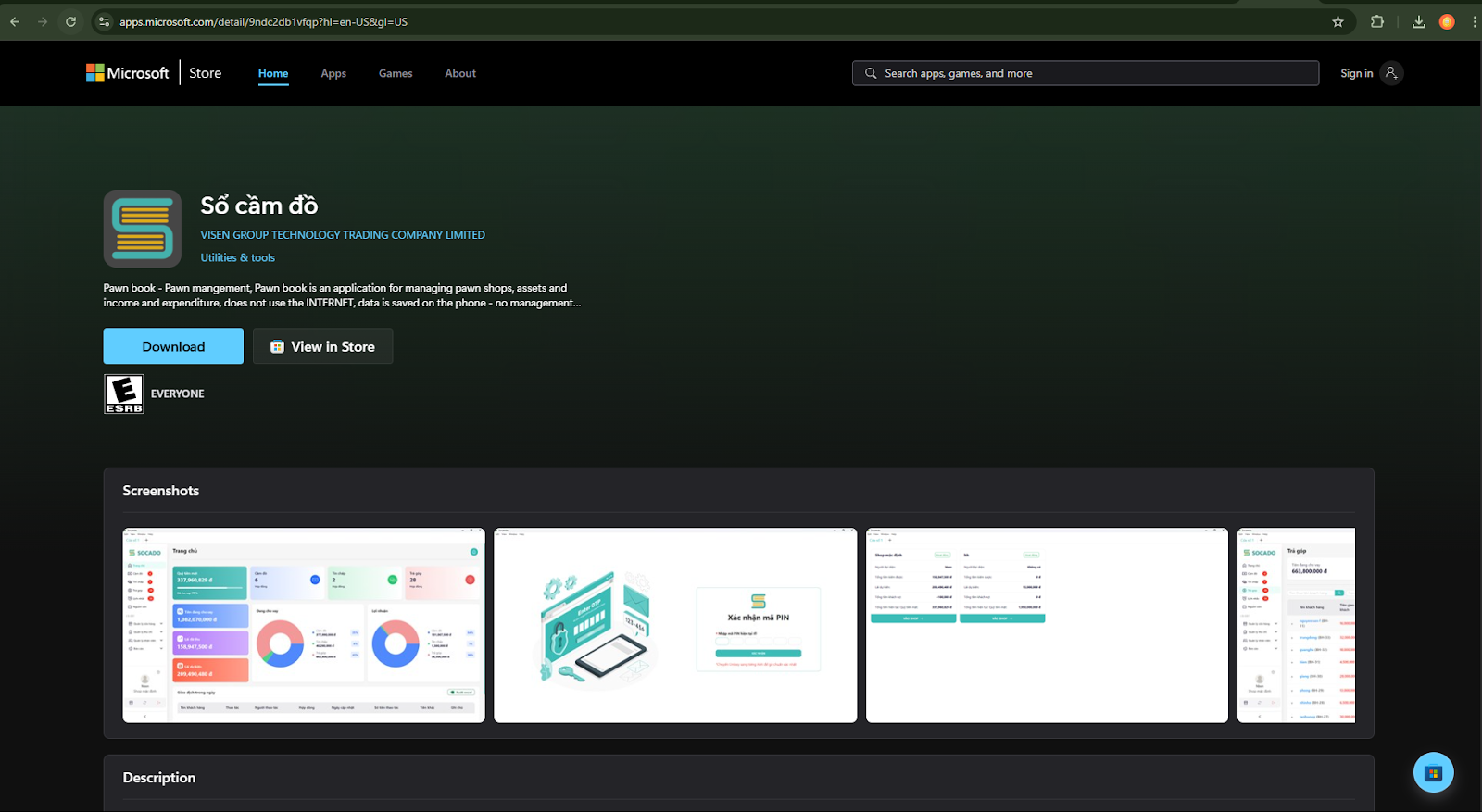Go back using the browser back arrow
The width and height of the screenshot is (1482, 812).
15,21
